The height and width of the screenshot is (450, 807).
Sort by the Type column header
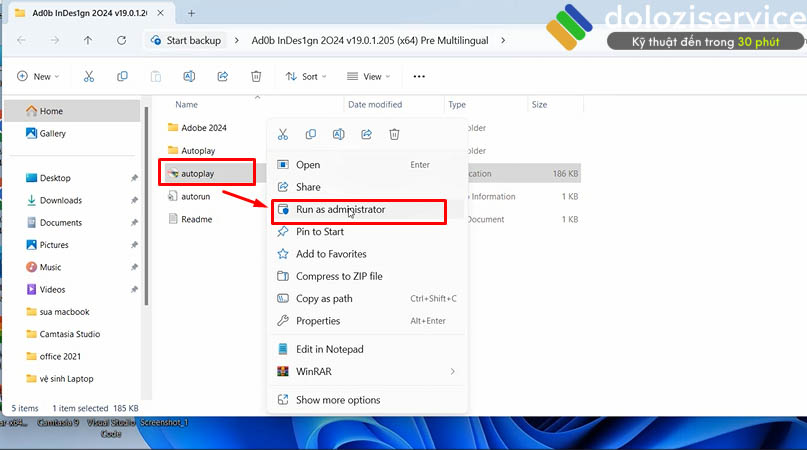tap(457, 105)
